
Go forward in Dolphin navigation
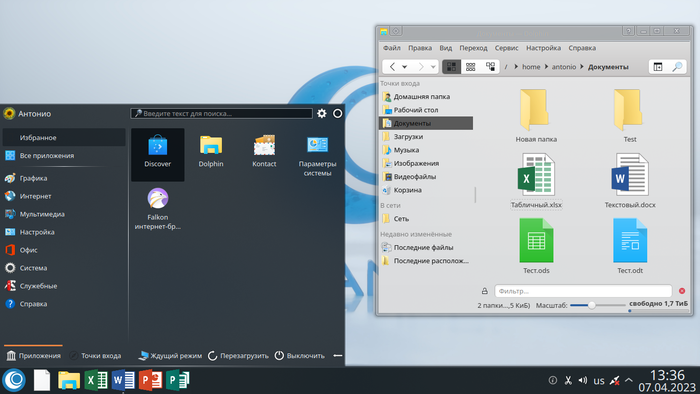pyautogui.click(x=421, y=67)
